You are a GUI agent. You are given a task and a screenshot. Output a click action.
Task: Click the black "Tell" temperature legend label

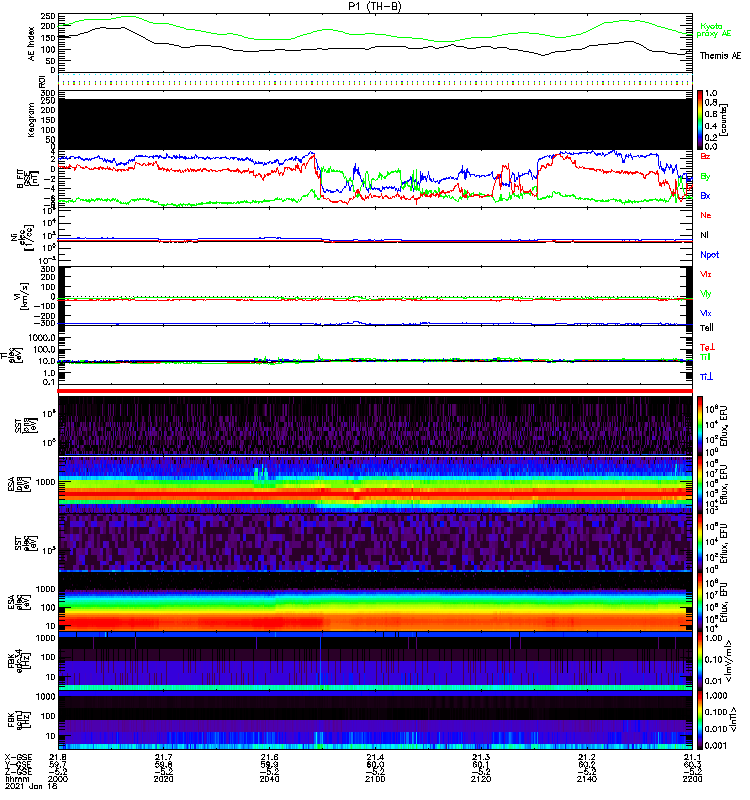coord(706,328)
